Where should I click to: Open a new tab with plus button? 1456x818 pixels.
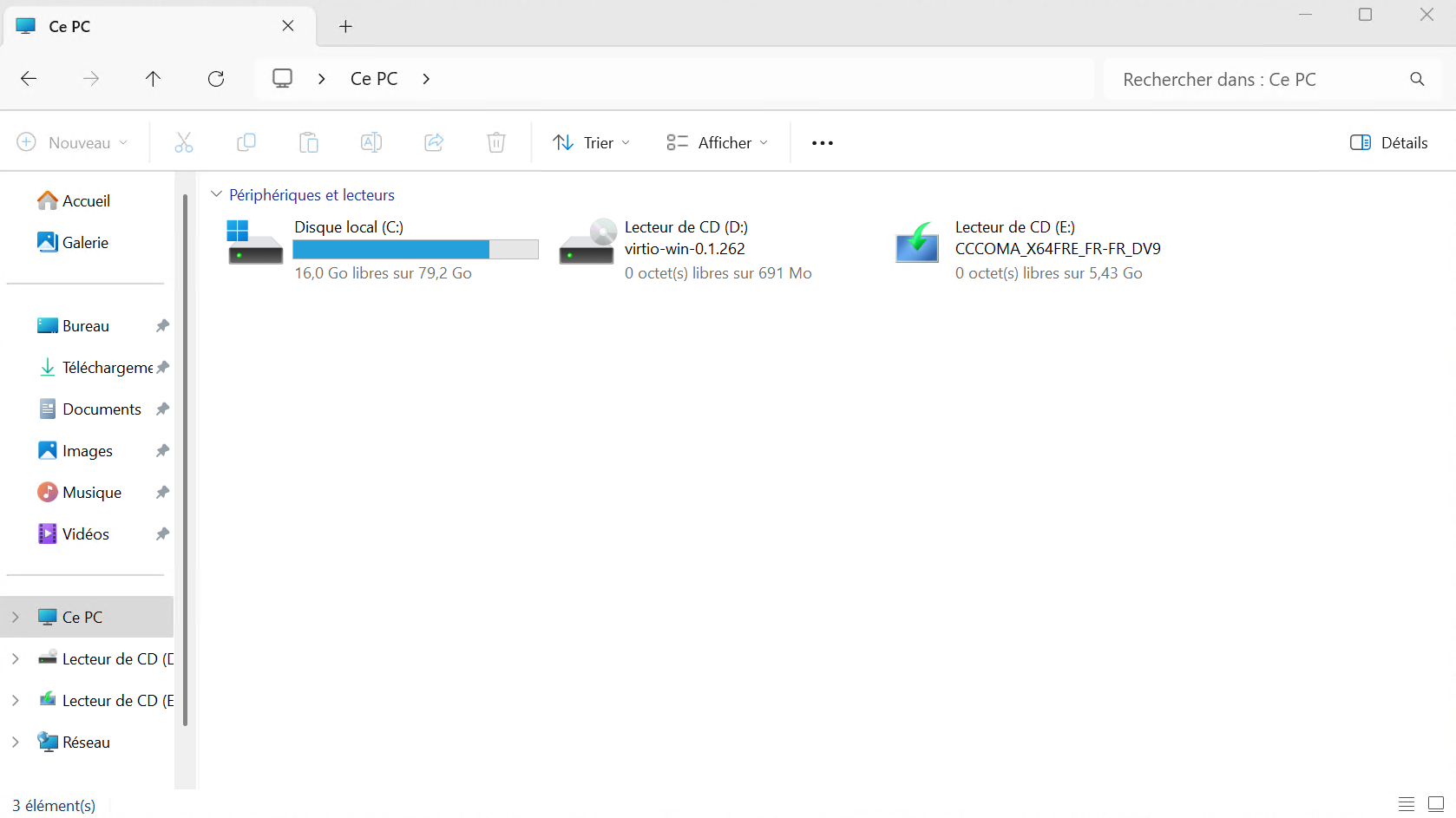[x=345, y=26]
